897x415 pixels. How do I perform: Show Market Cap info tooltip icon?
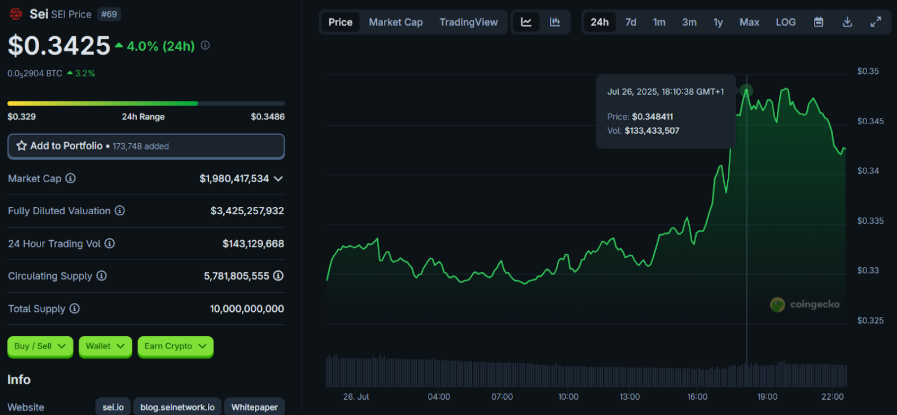[x=70, y=179]
